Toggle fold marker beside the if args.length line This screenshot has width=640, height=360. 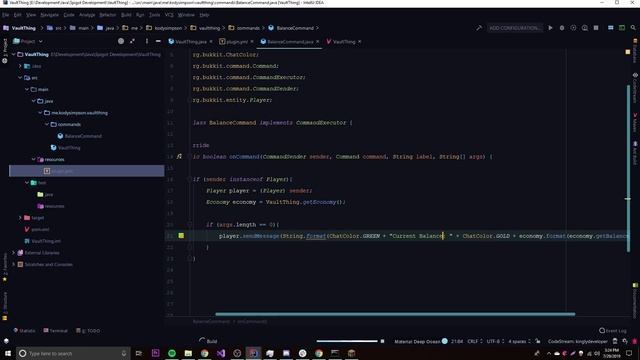point(189,224)
